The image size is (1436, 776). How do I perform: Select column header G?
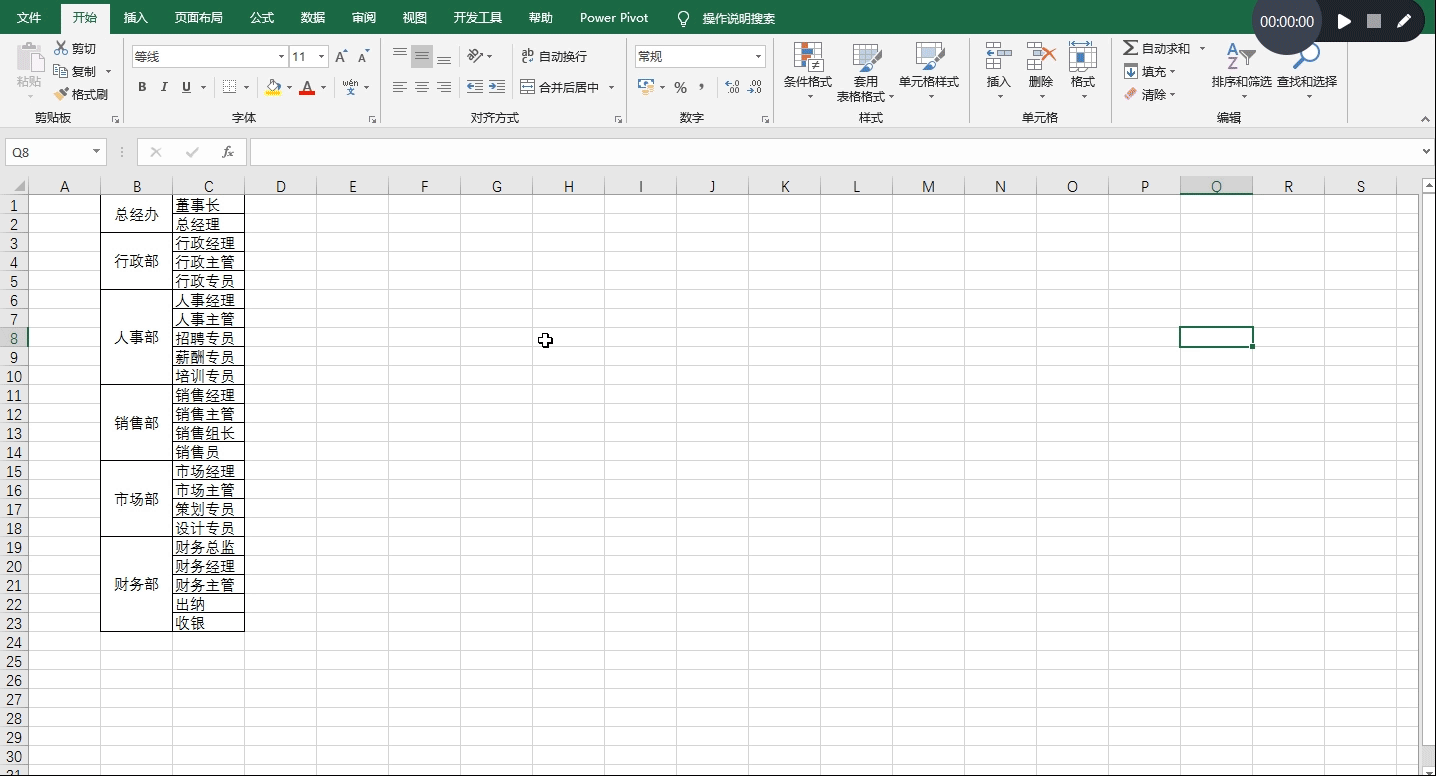(496, 186)
